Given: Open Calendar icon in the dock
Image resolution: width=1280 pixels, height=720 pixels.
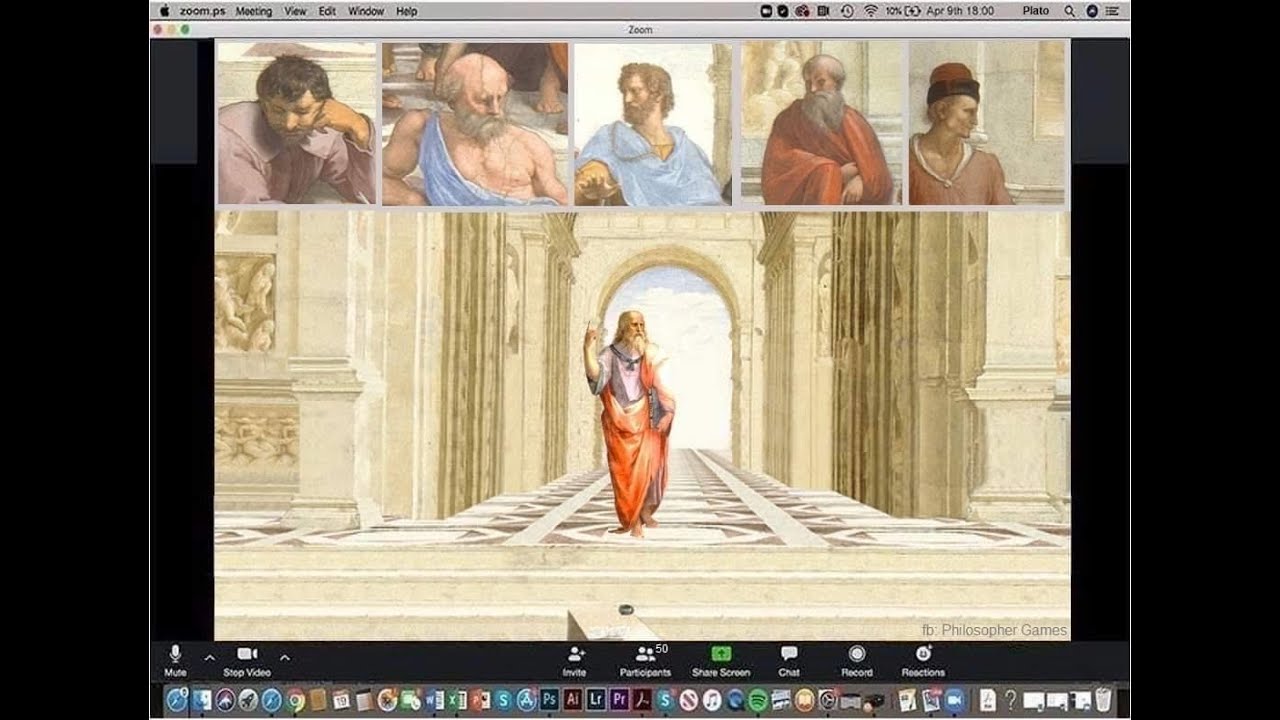Looking at the screenshot, I should pos(341,700).
